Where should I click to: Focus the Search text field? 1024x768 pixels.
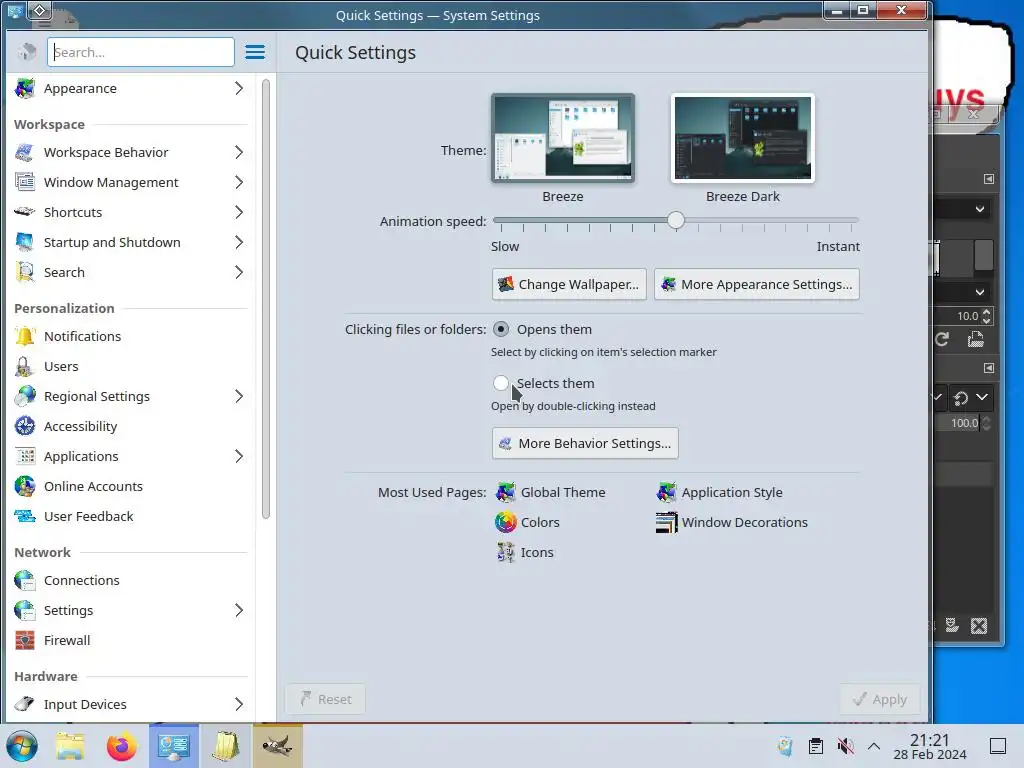point(140,52)
